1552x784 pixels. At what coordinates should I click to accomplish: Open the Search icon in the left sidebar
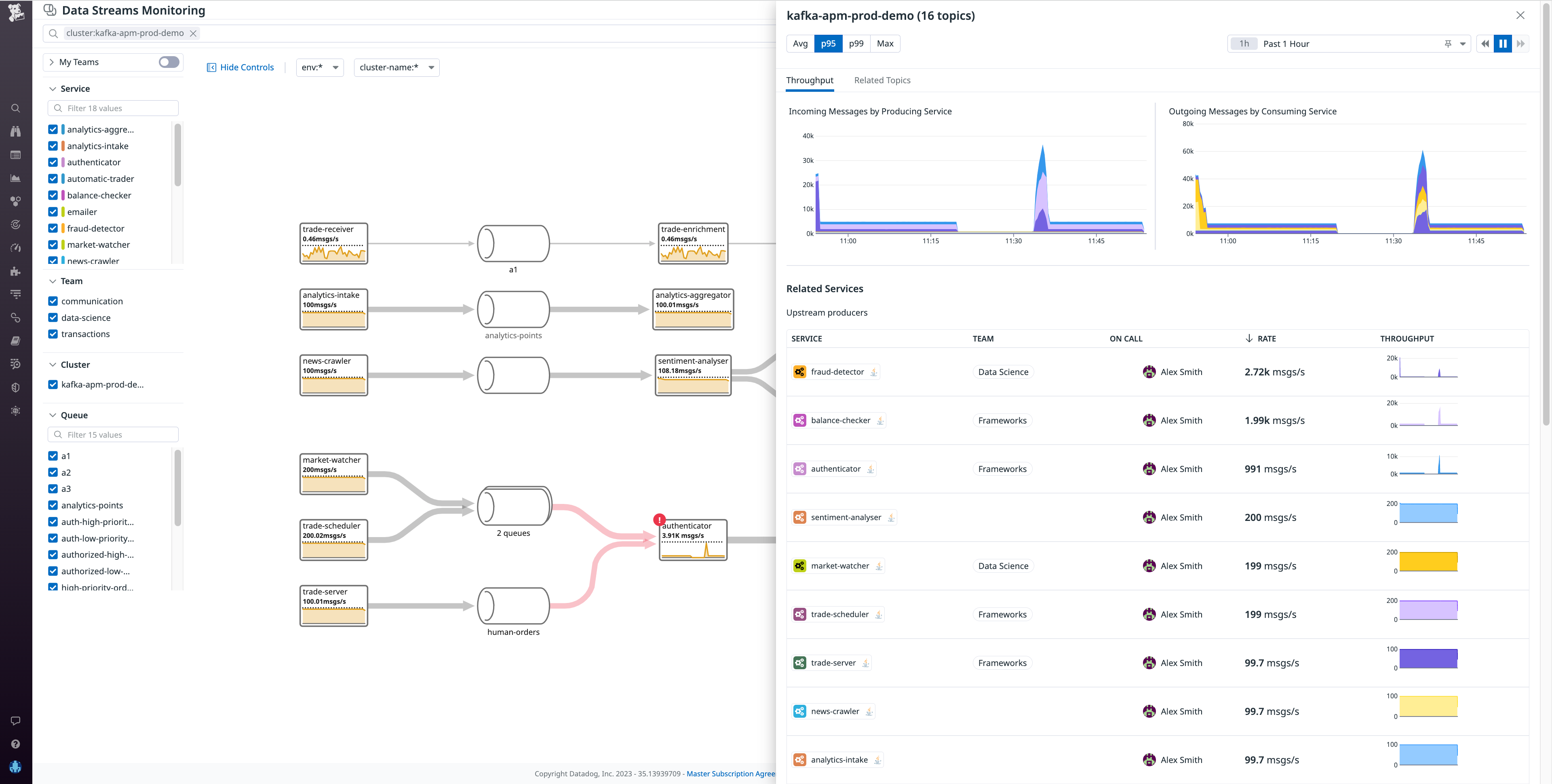pyautogui.click(x=16, y=108)
